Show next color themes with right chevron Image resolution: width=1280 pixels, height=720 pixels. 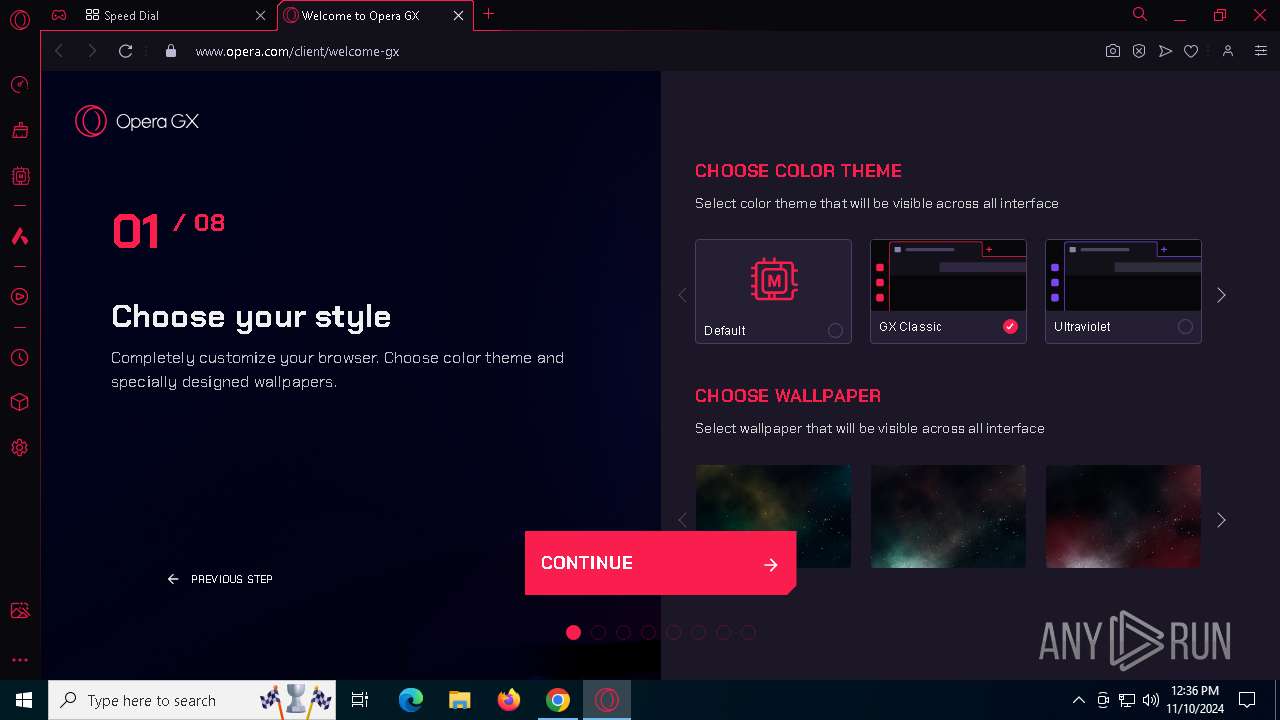[1221, 295]
